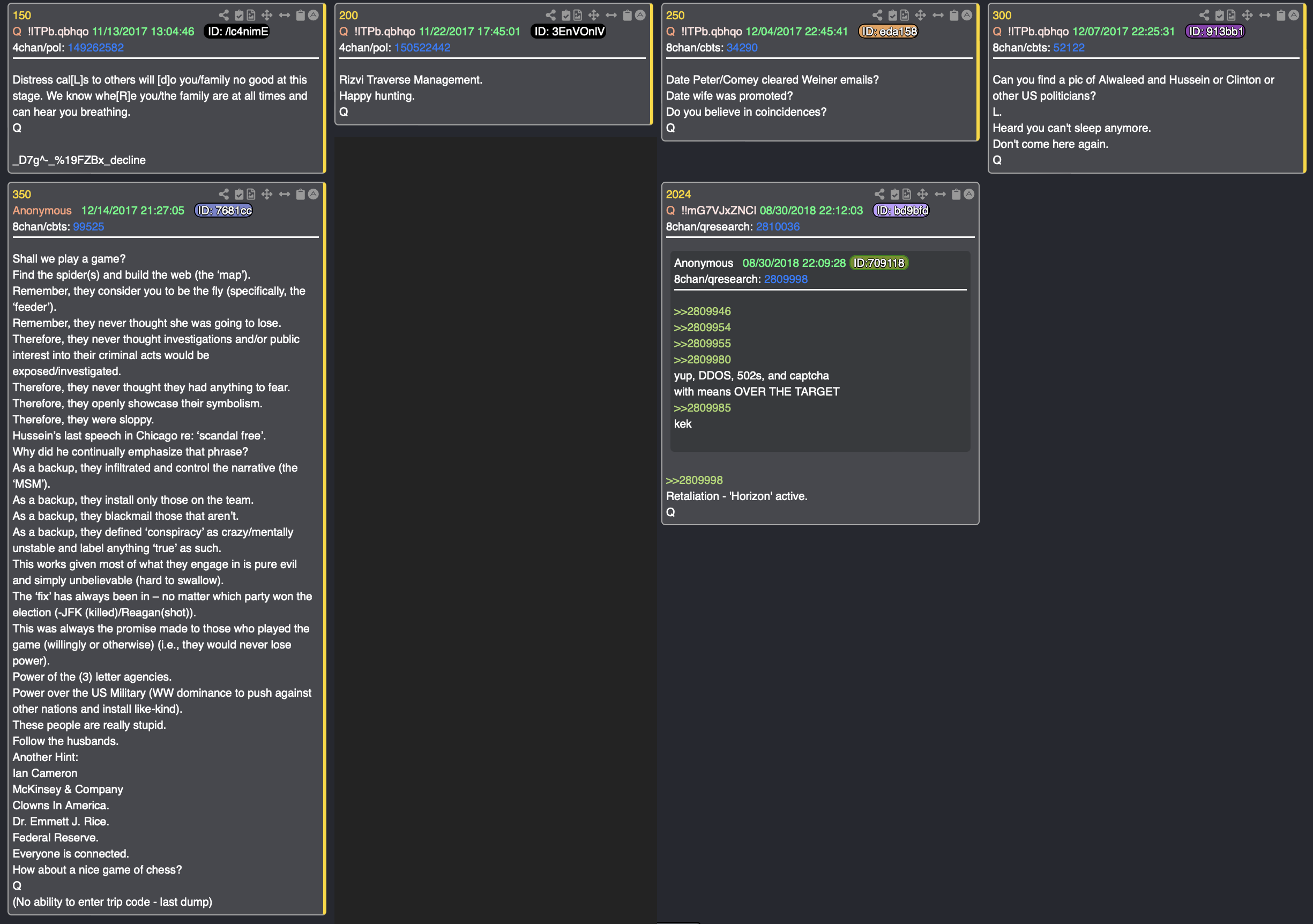Open 8chan/cbts link 34290
This screenshot has height=924, width=1313.
[742, 48]
